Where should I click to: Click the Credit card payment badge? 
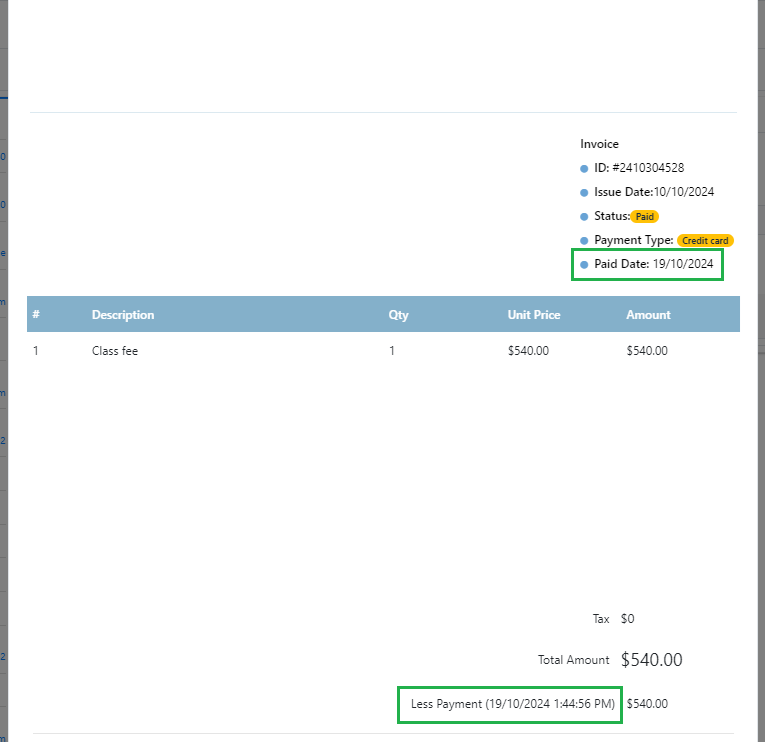(705, 241)
